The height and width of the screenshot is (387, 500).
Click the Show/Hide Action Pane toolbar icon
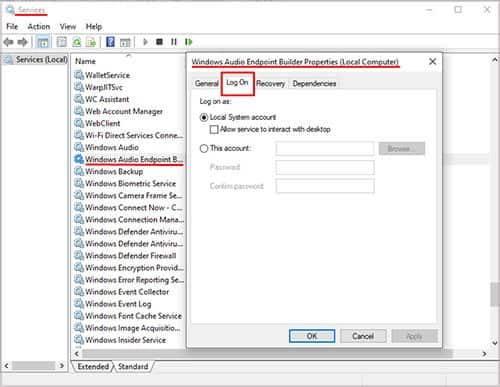(x=125, y=42)
